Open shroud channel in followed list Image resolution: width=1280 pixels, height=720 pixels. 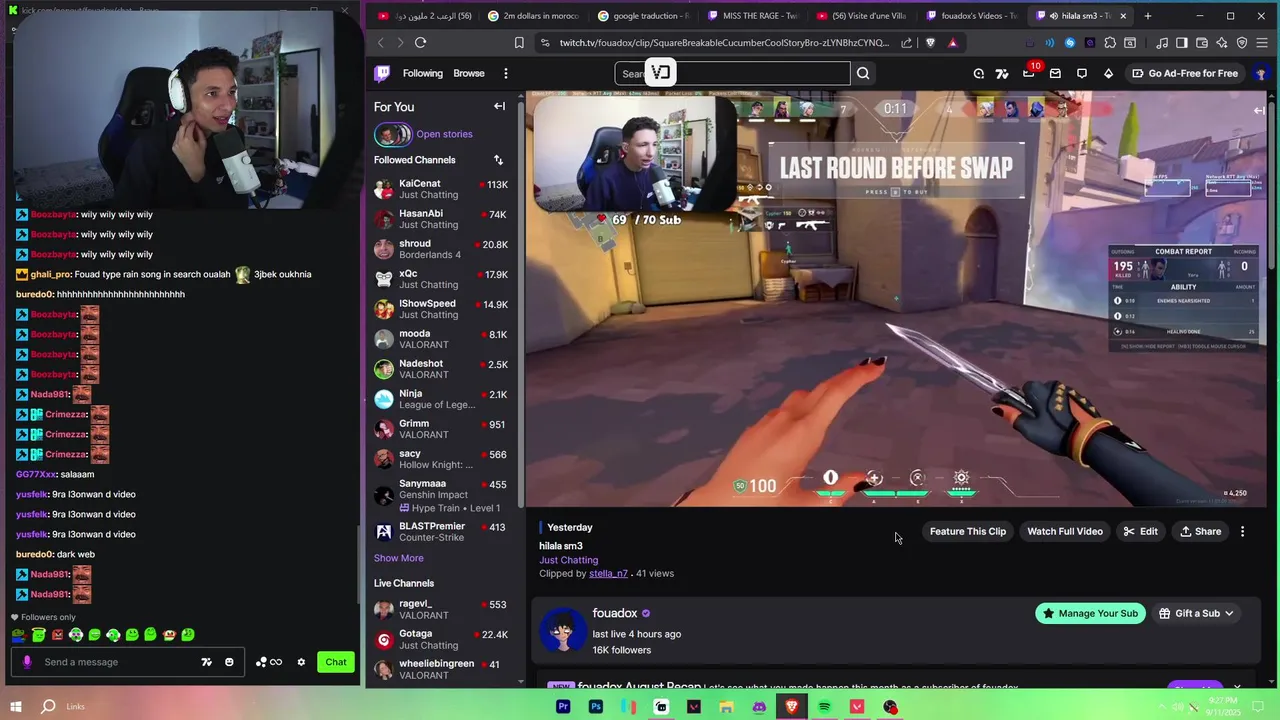click(x=441, y=249)
